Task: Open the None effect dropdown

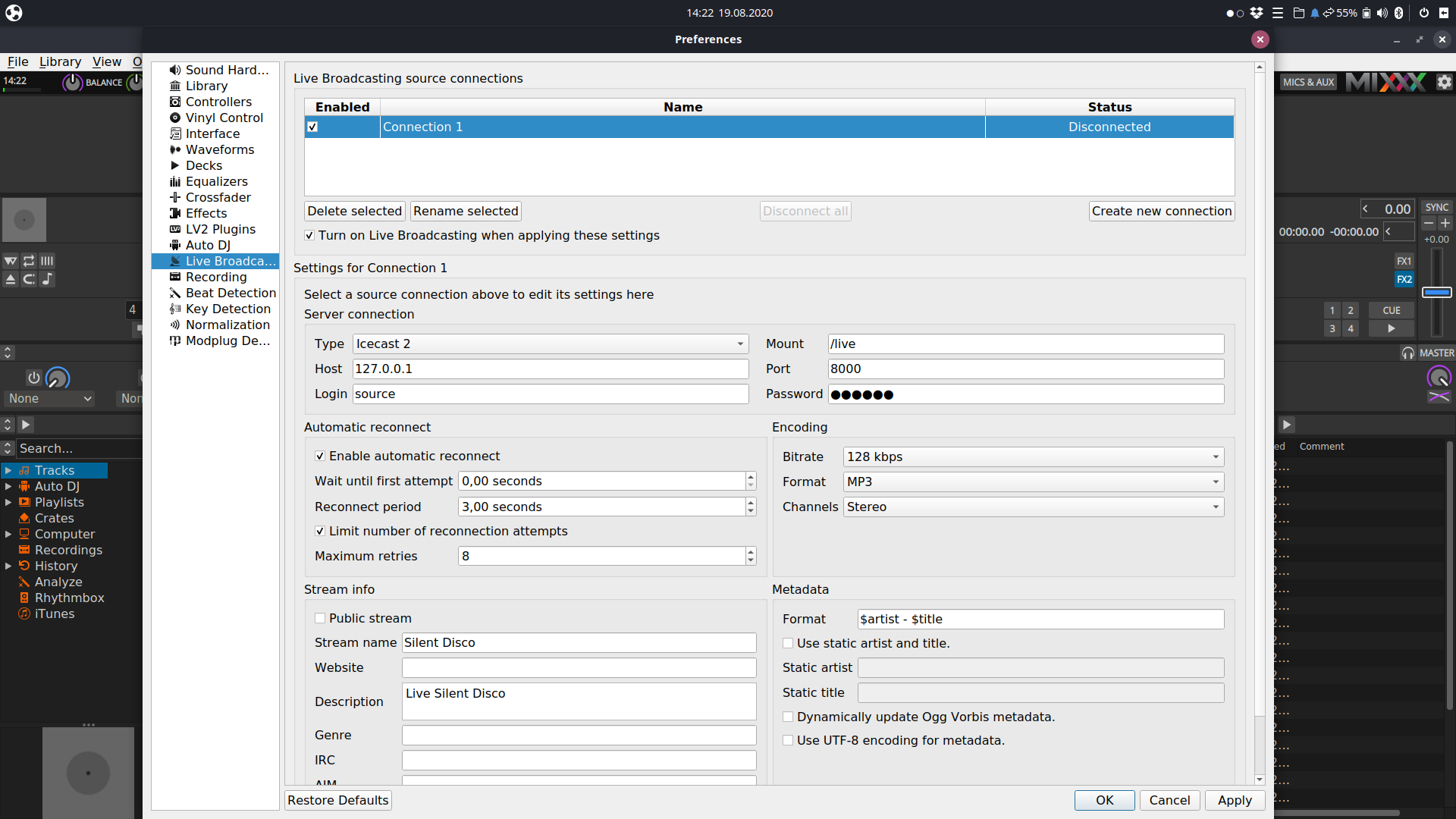Action: [50, 398]
